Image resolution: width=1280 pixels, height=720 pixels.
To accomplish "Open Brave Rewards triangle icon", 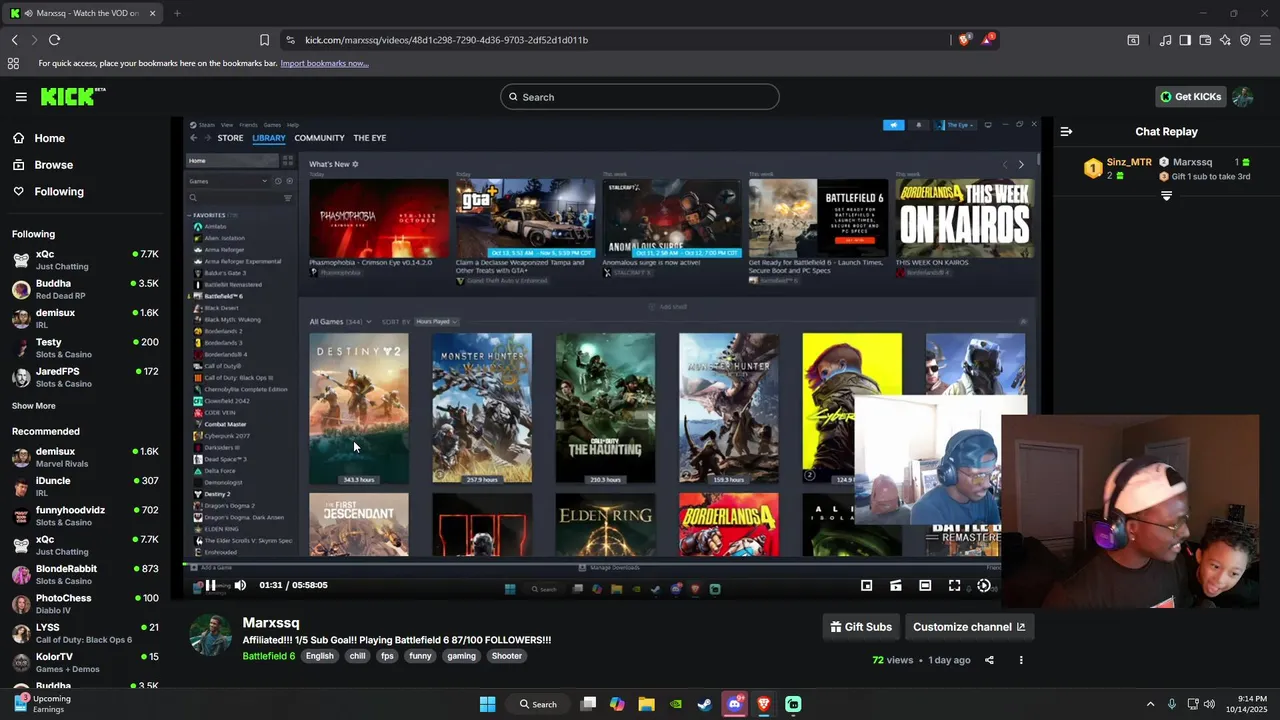I will [988, 40].
